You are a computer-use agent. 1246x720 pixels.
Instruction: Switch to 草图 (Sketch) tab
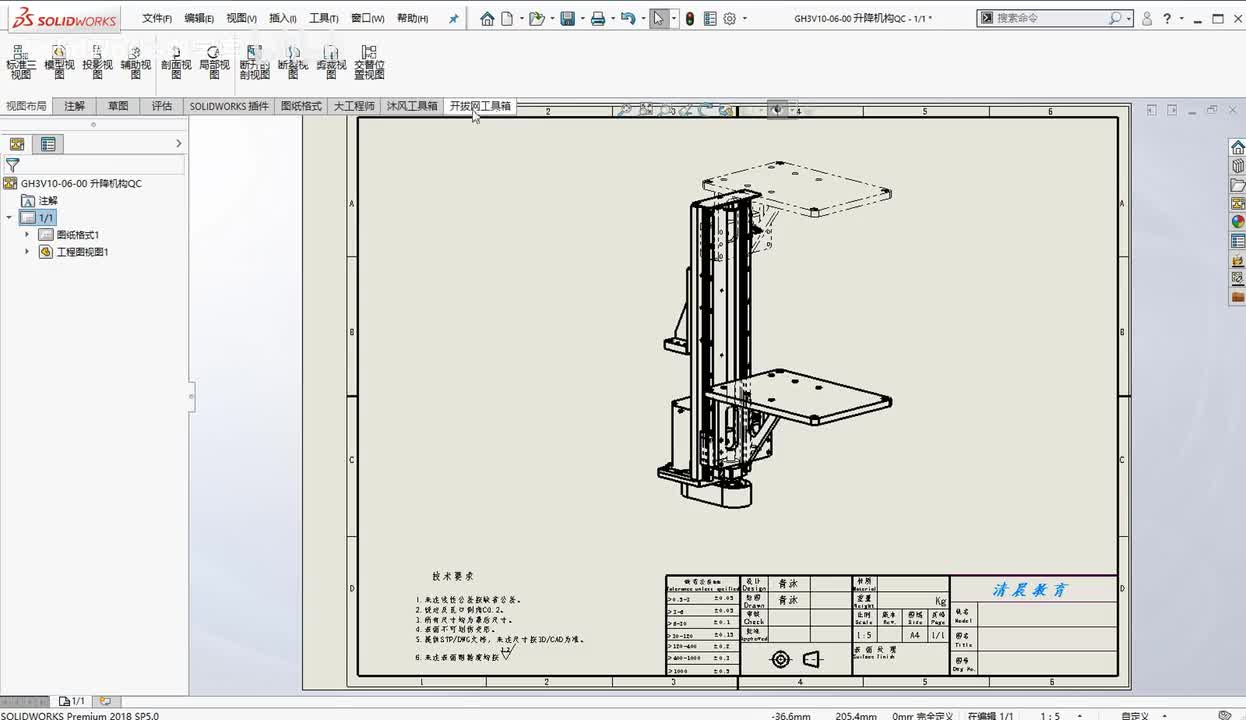(118, 106)
